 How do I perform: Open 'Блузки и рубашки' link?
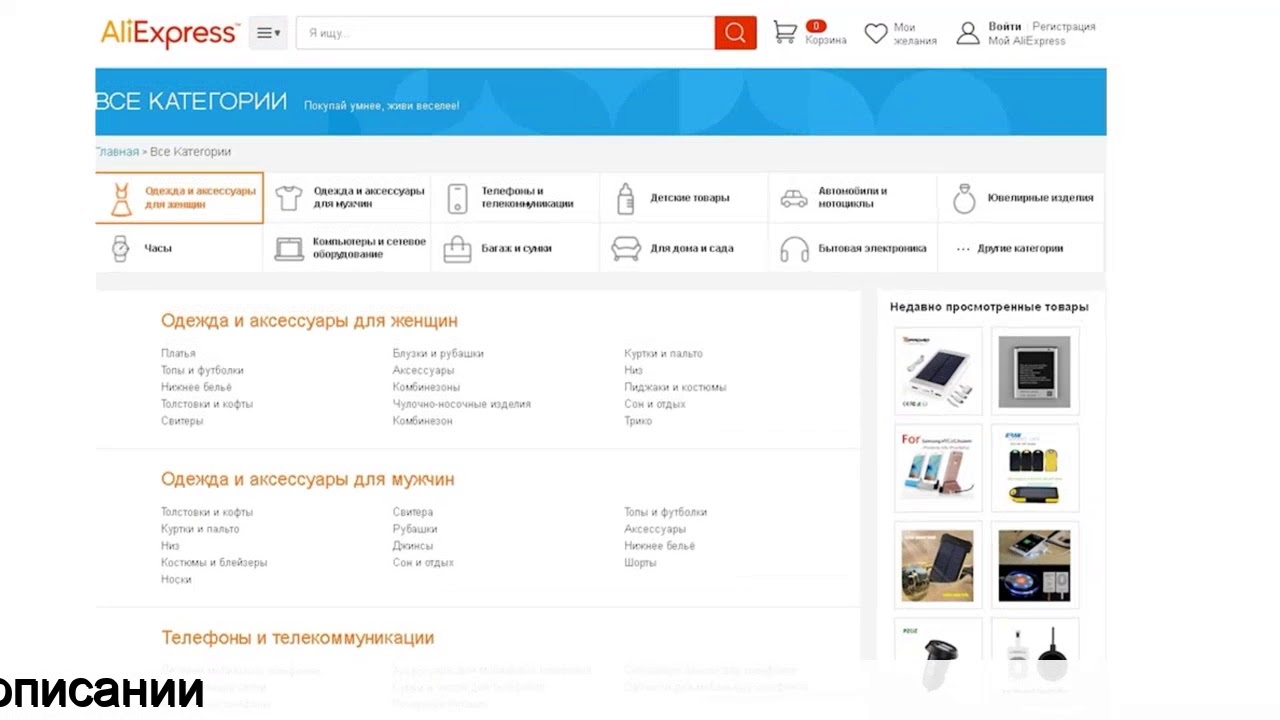(438, 353)
